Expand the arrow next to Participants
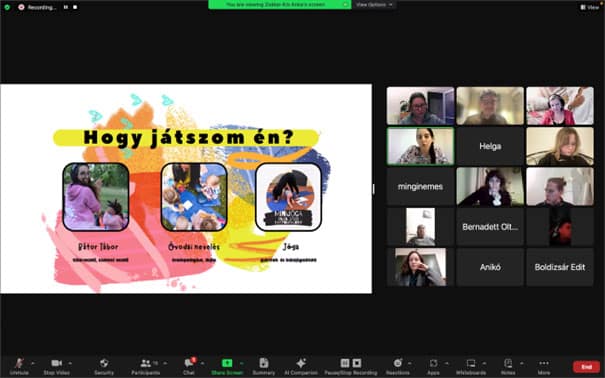 pos(165,363)
